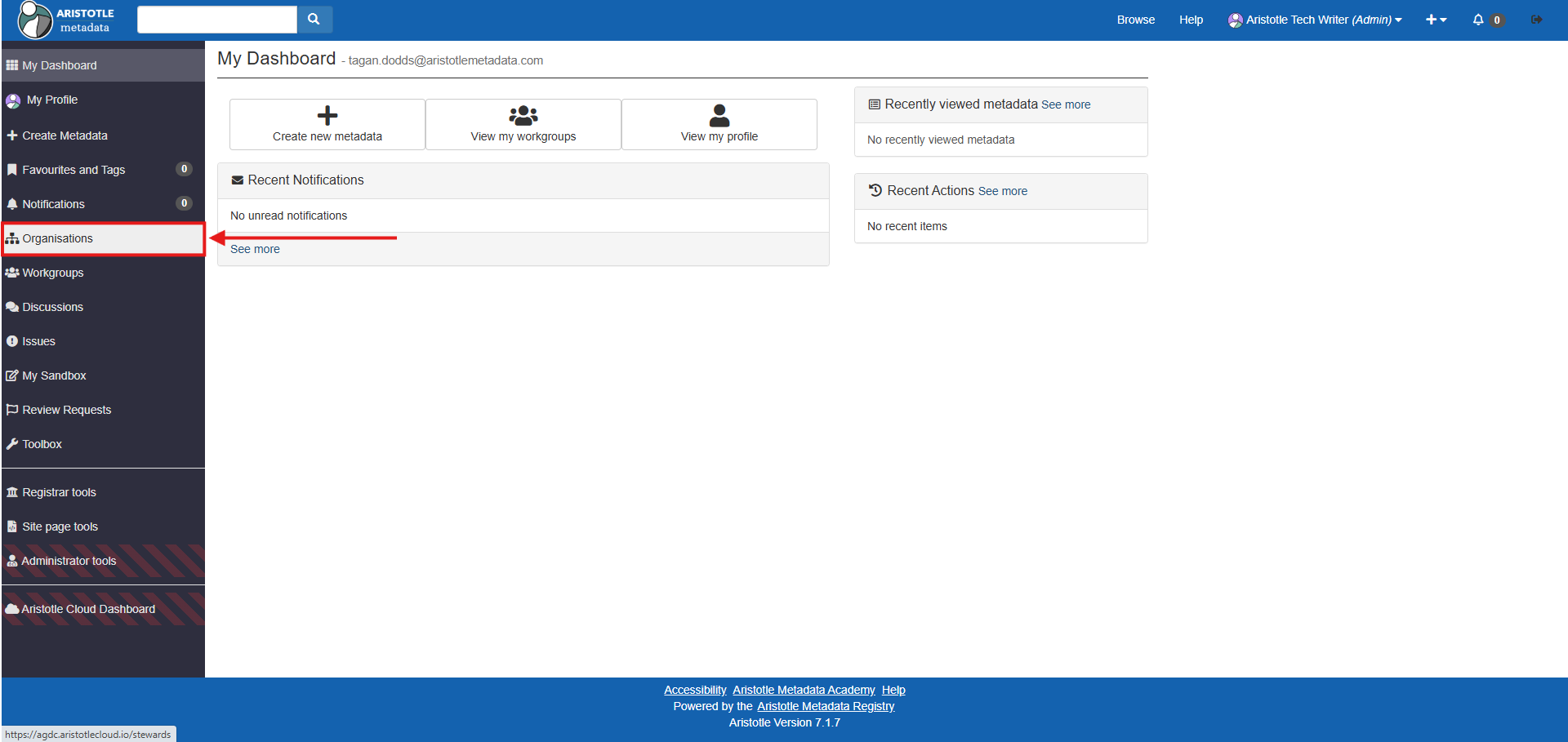Select Organisations in the sidebar

(x=57, y=238)
